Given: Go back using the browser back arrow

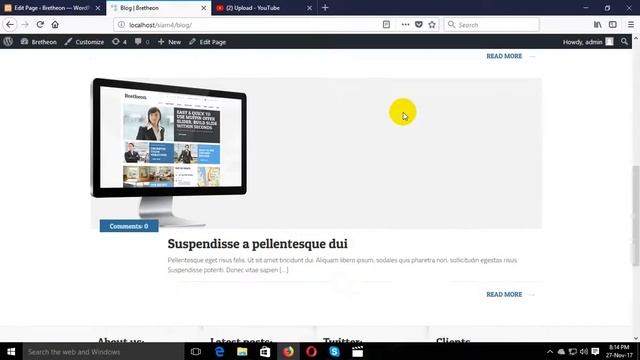Looking at the screenshot, I should (x=10, y=24).
